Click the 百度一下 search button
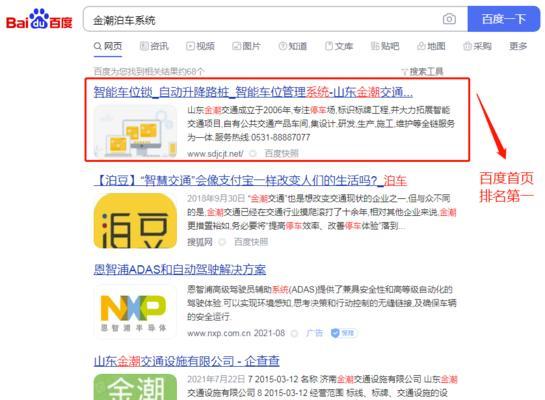This screenshot has width=545, height=400. (x=504, y=19)
